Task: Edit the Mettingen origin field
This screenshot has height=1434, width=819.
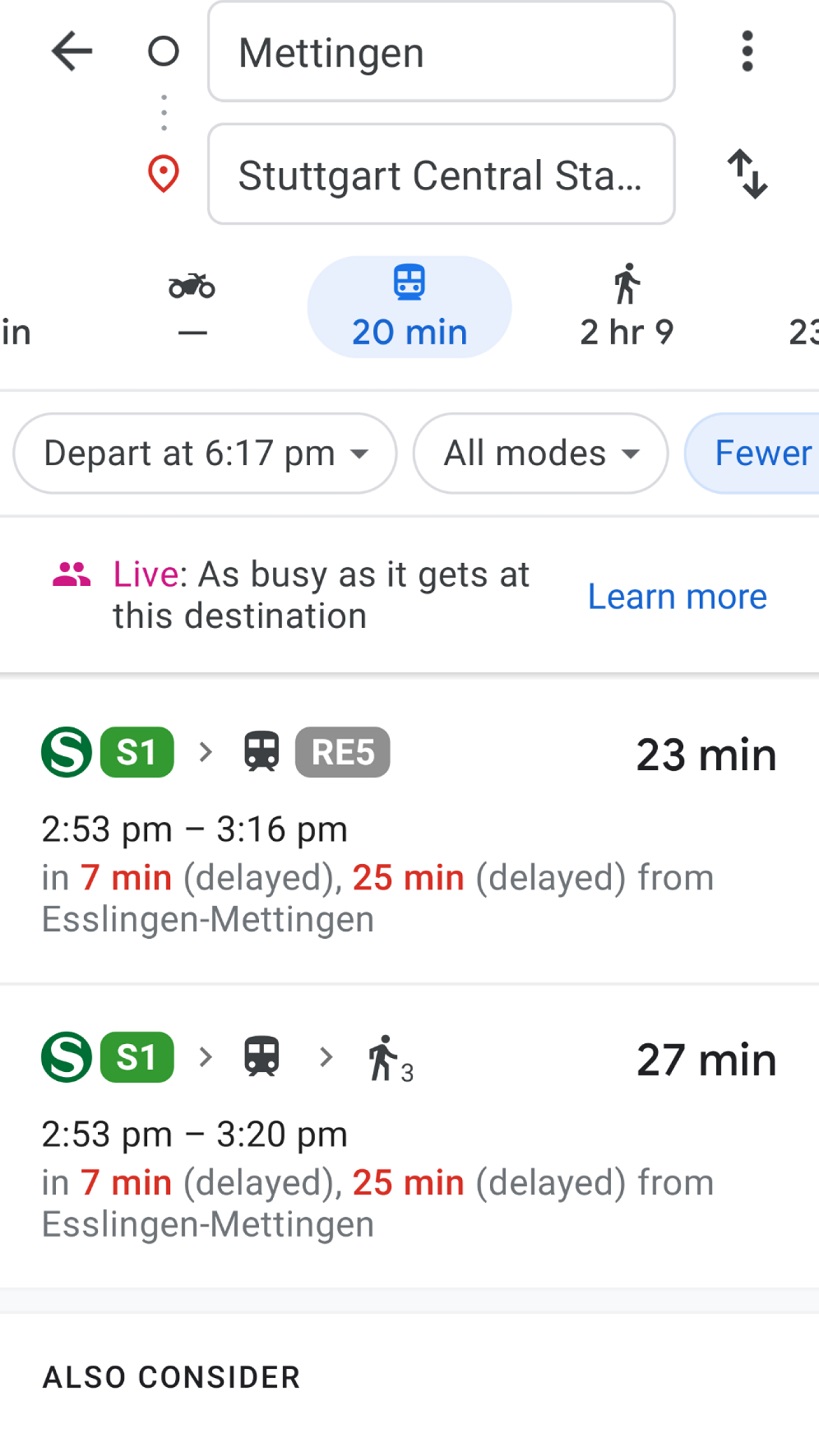Action: click(x=441, y=52)
